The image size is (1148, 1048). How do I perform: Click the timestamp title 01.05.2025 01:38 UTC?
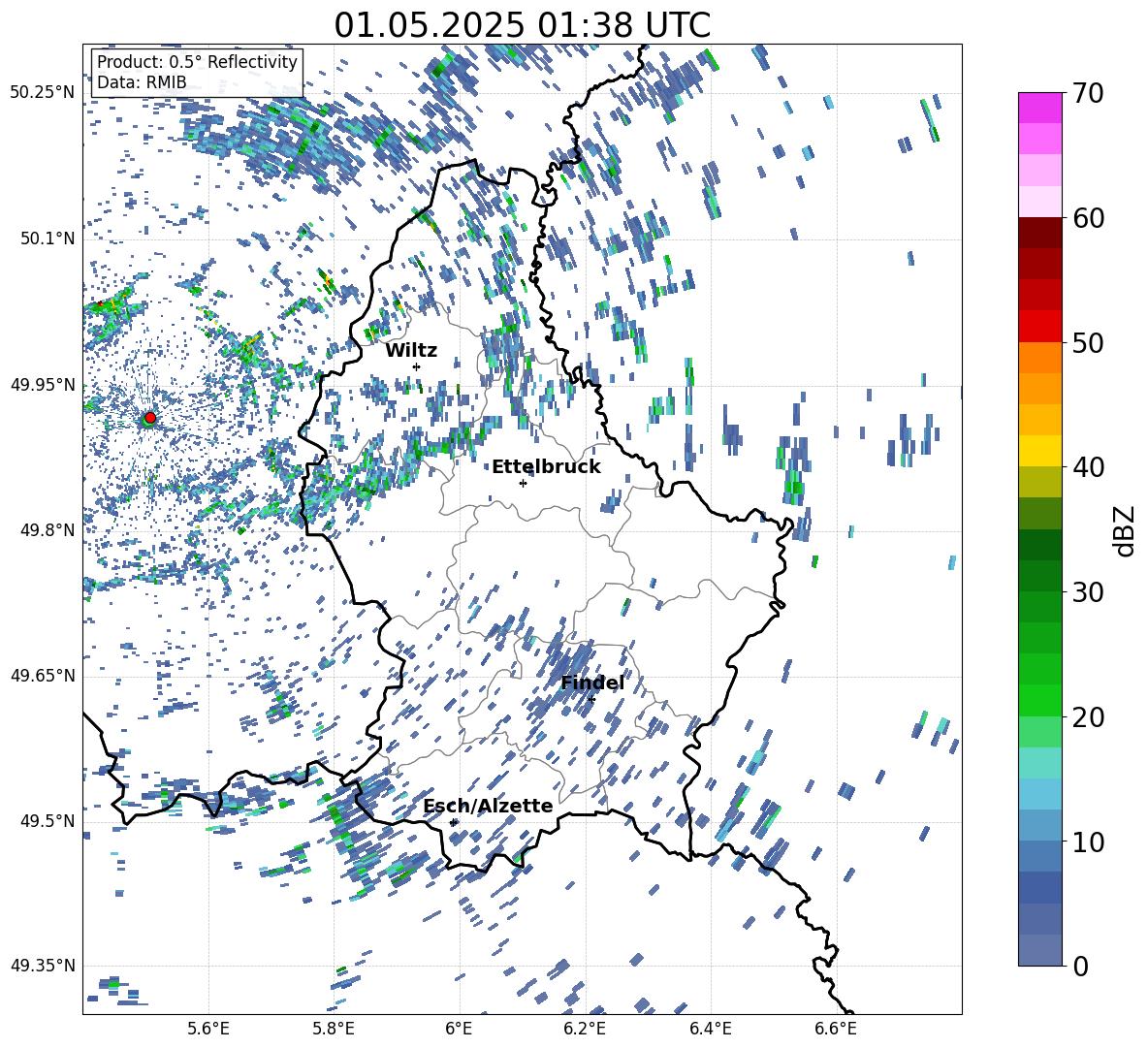522,25
